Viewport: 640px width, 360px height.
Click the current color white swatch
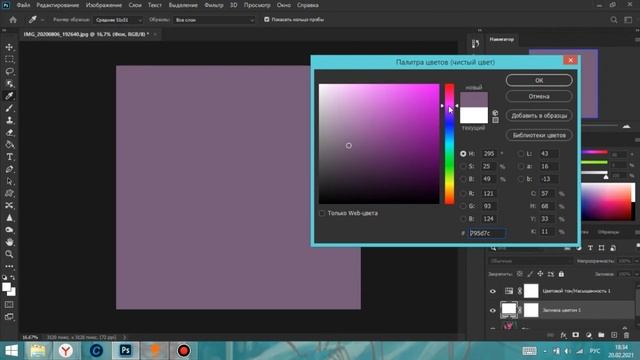[x=474, y=115]
